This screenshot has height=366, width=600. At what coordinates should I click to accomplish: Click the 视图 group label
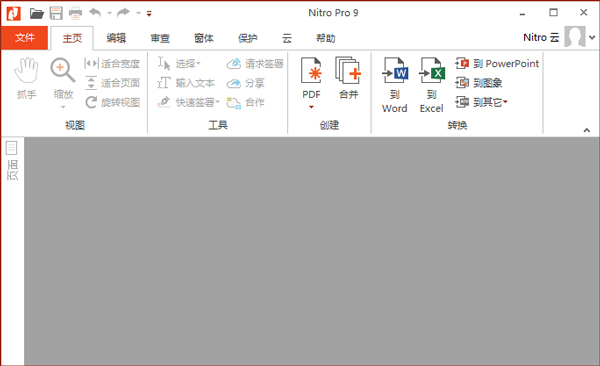(75, 125)
